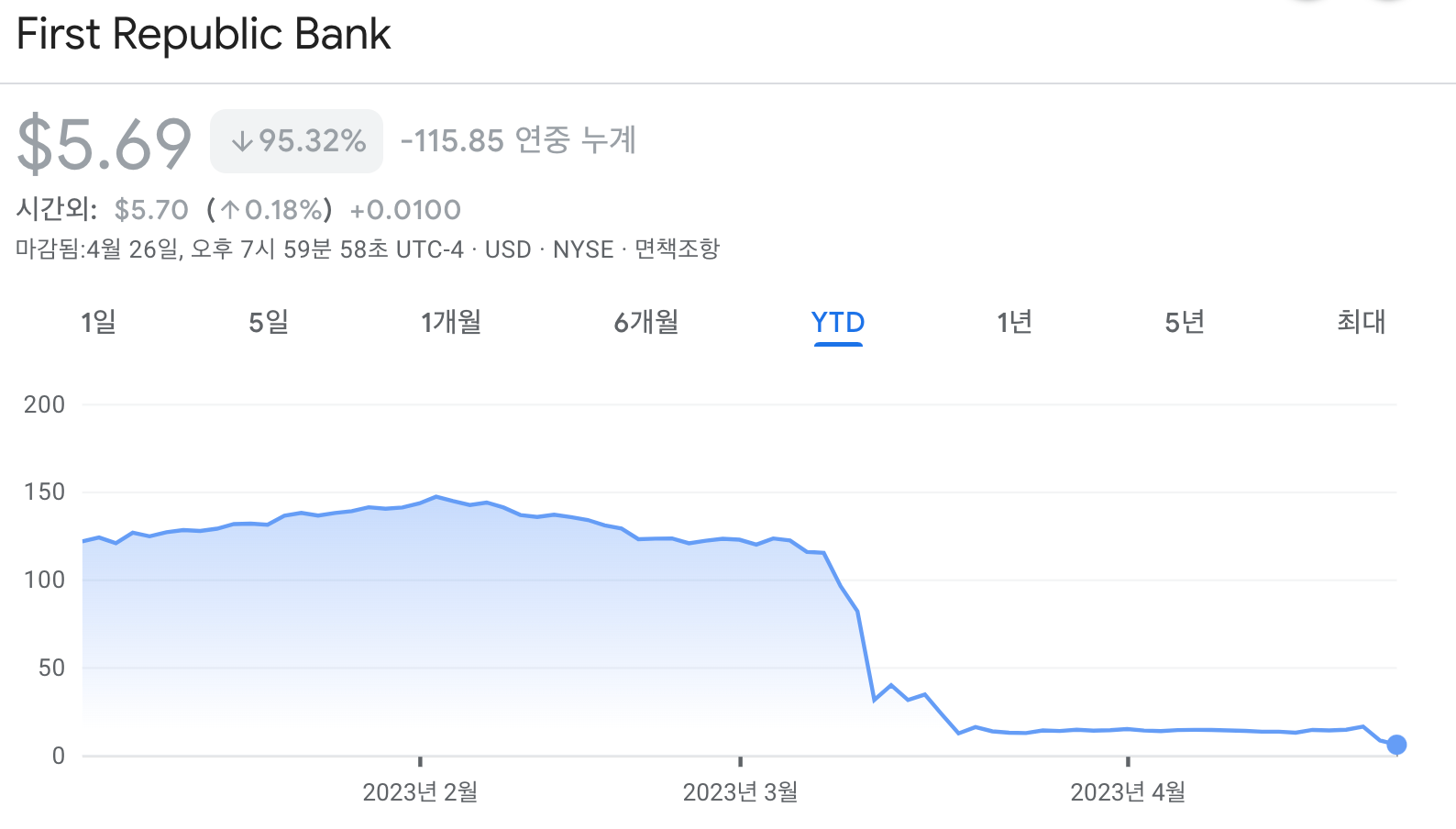This screenshot has height=829, width=1456.
Task: Click the current price dot on chart
Action: click(x=1396, y=745)
